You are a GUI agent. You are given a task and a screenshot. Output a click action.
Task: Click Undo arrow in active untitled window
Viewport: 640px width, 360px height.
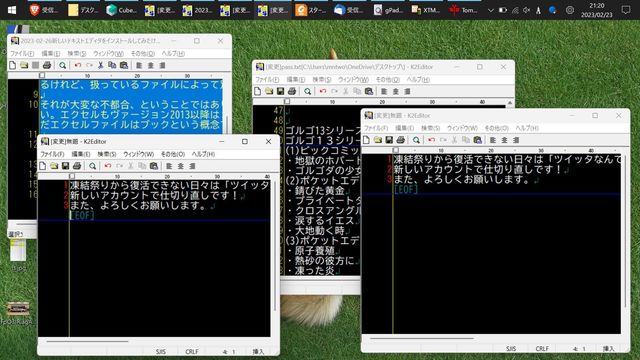point(108,166)
